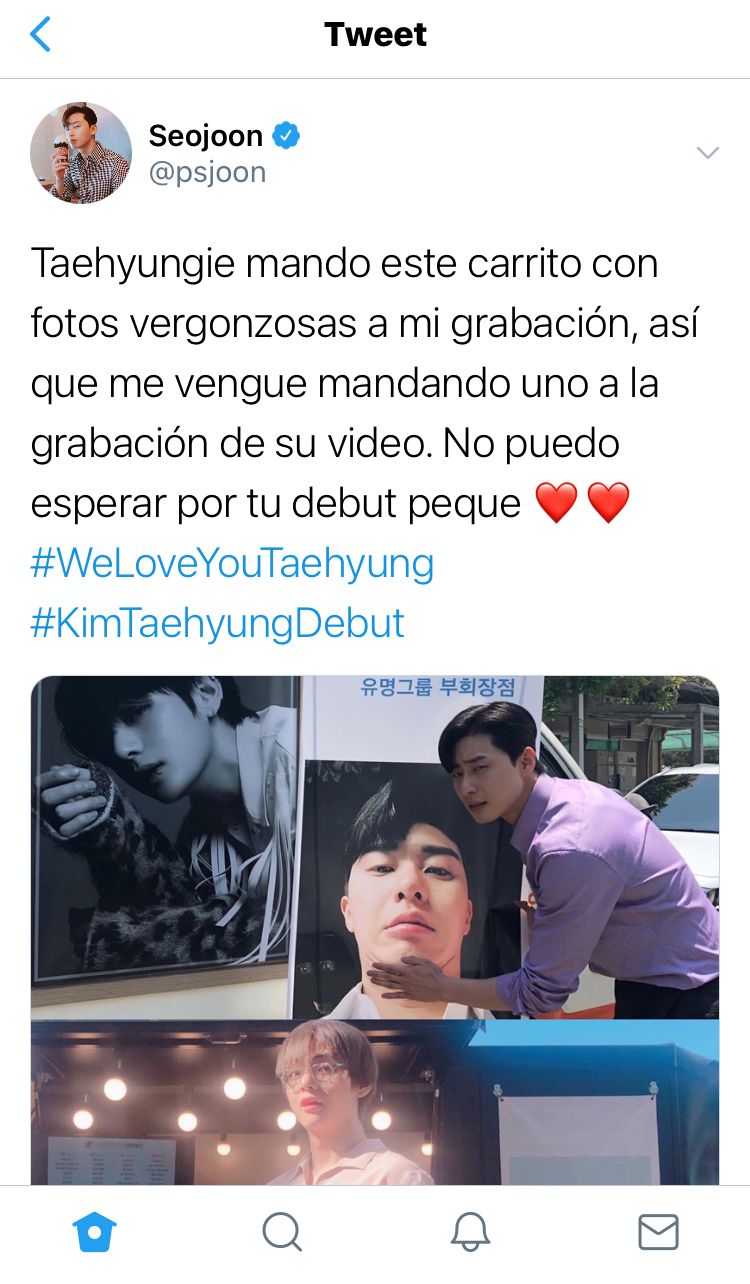Tap the Seojoon display name
Screen dimensions: 750x1284
point(205,135)
